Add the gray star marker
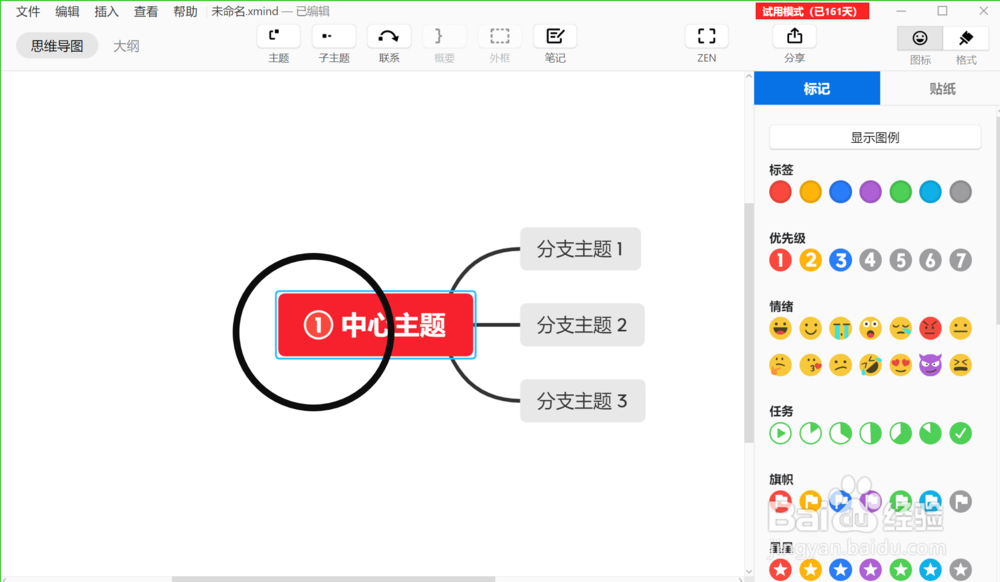This screenshot has height=582, width=1000. (x=960, y=569)
